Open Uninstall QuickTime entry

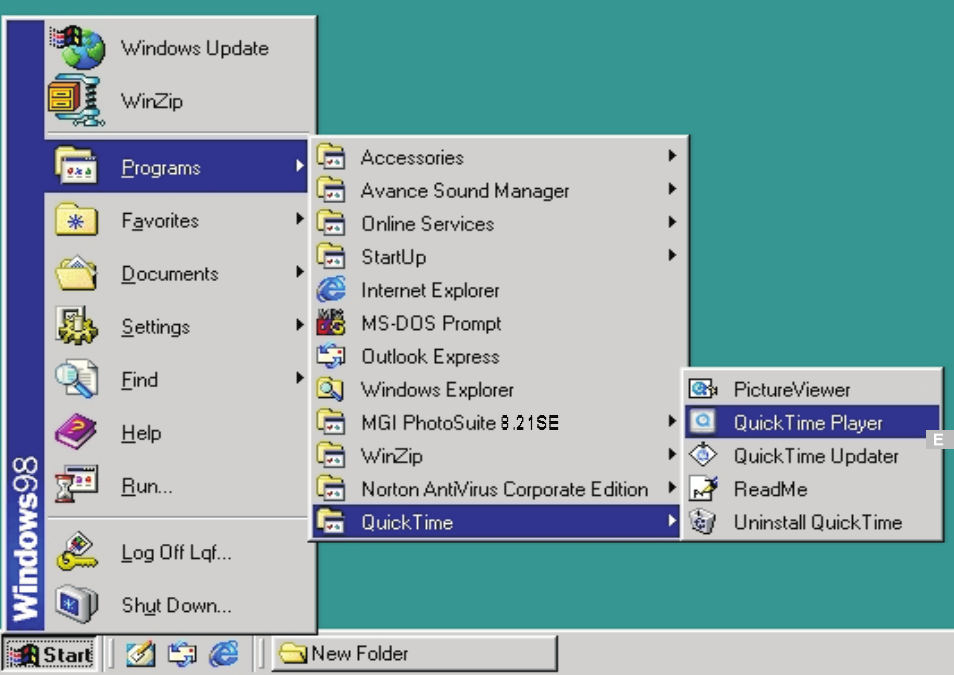(812, 522)
